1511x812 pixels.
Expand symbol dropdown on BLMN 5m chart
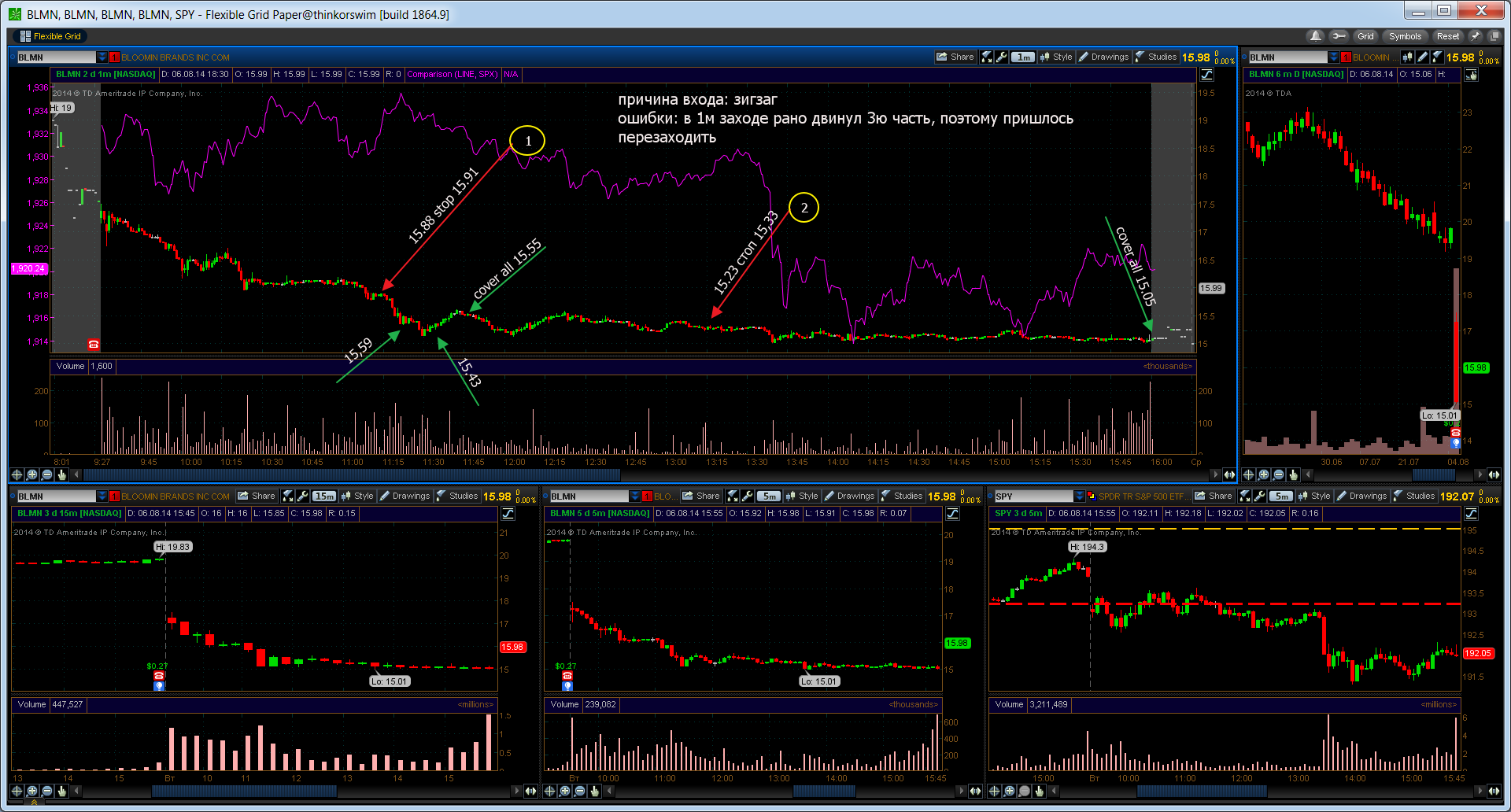pyautogui.click(x=635, y=496)
